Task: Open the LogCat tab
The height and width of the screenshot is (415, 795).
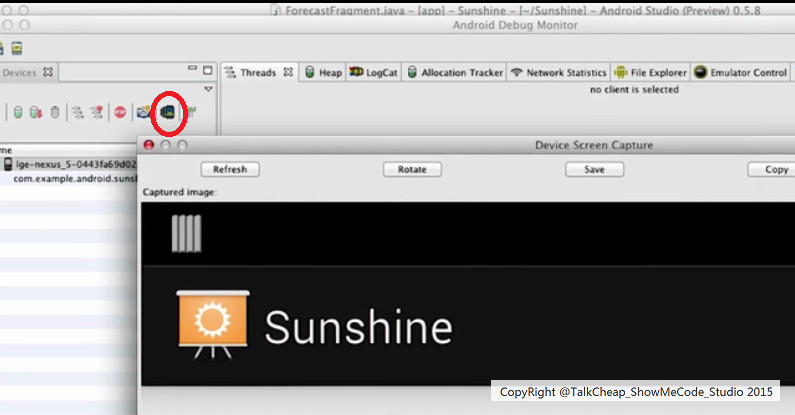Action: click(x=374, y=72)
